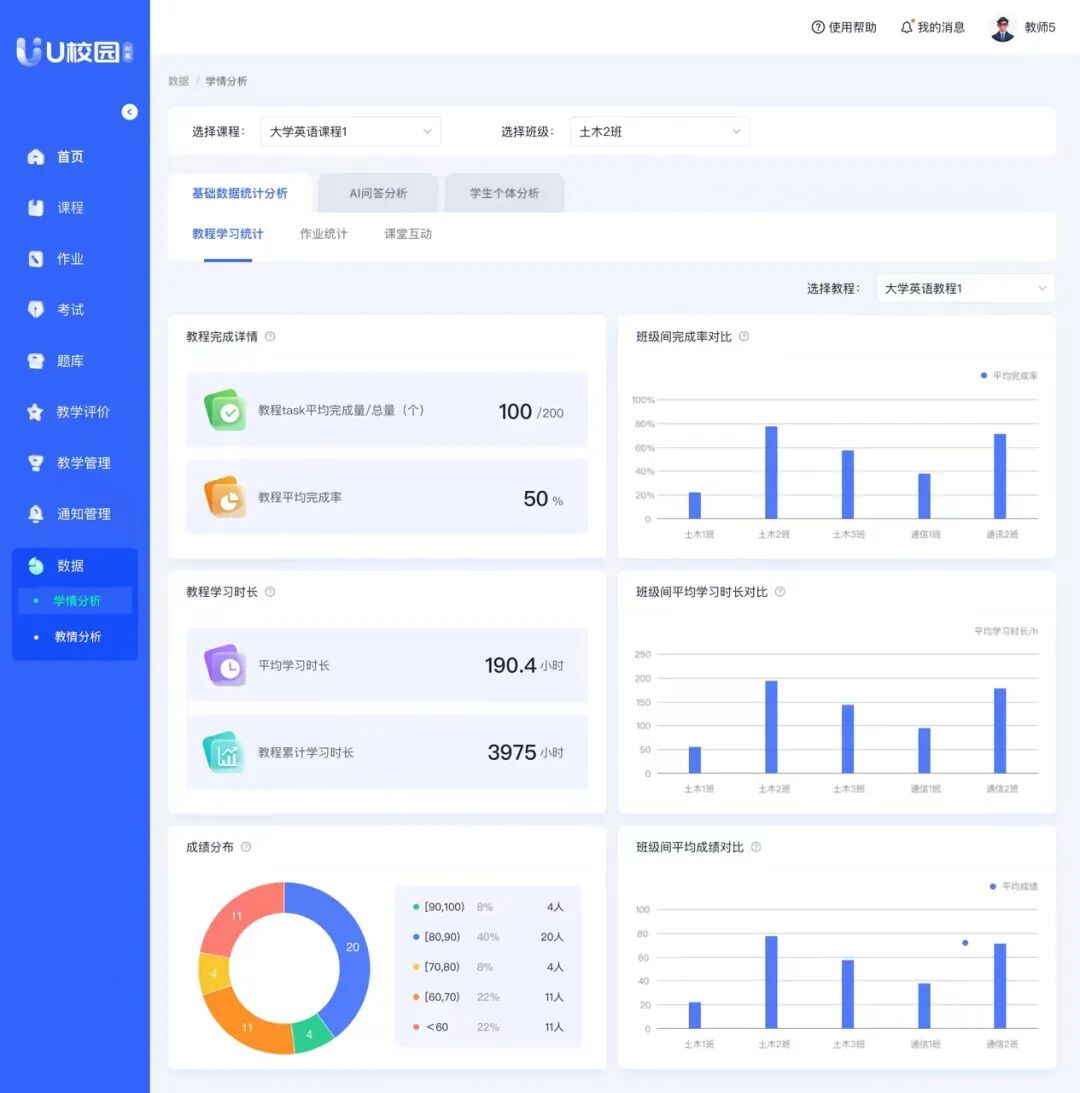
Task: Click the home icon in sidebar
Action: (x=36, y=157)
